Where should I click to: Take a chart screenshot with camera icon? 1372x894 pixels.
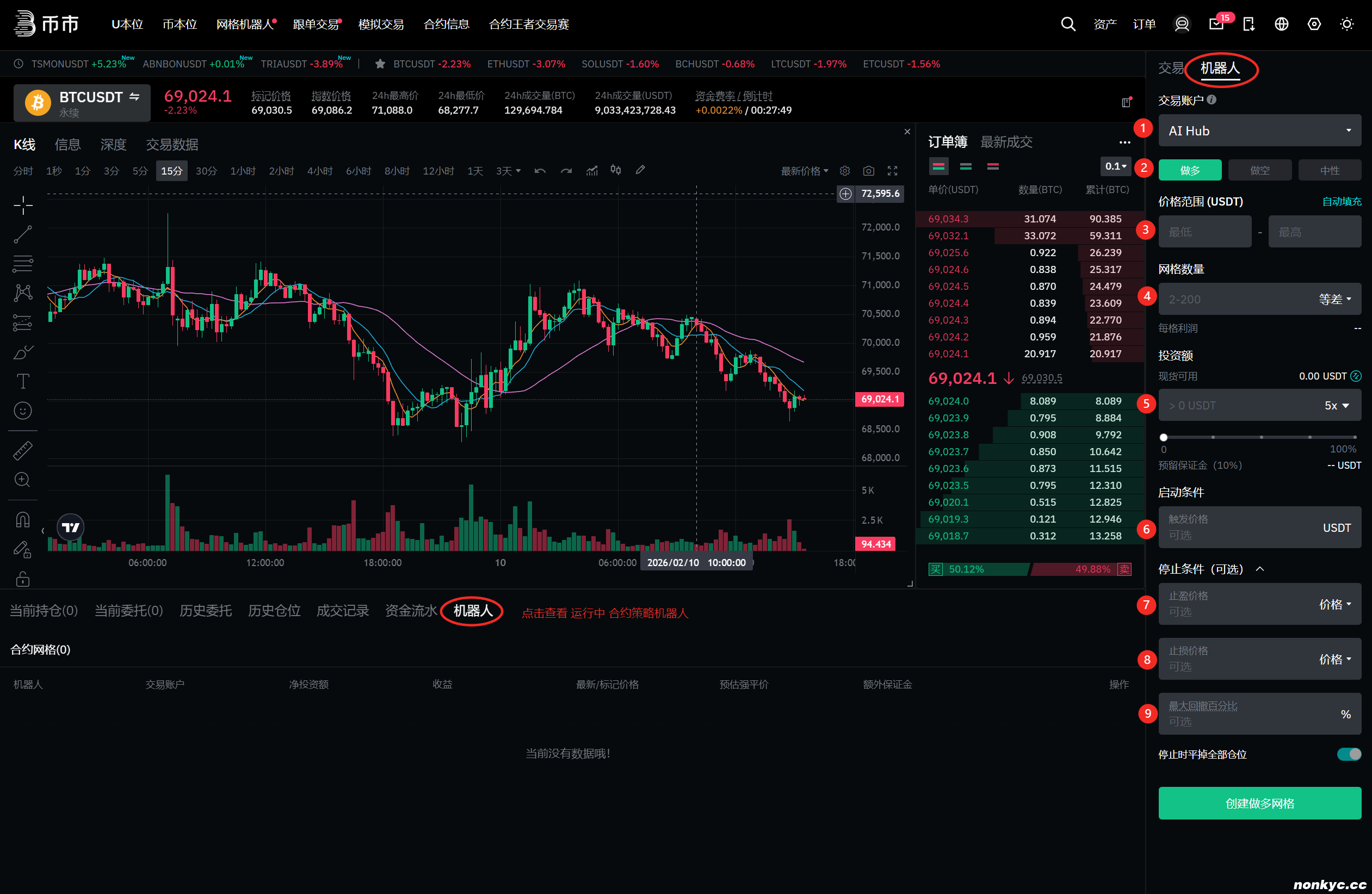[868, 171]
